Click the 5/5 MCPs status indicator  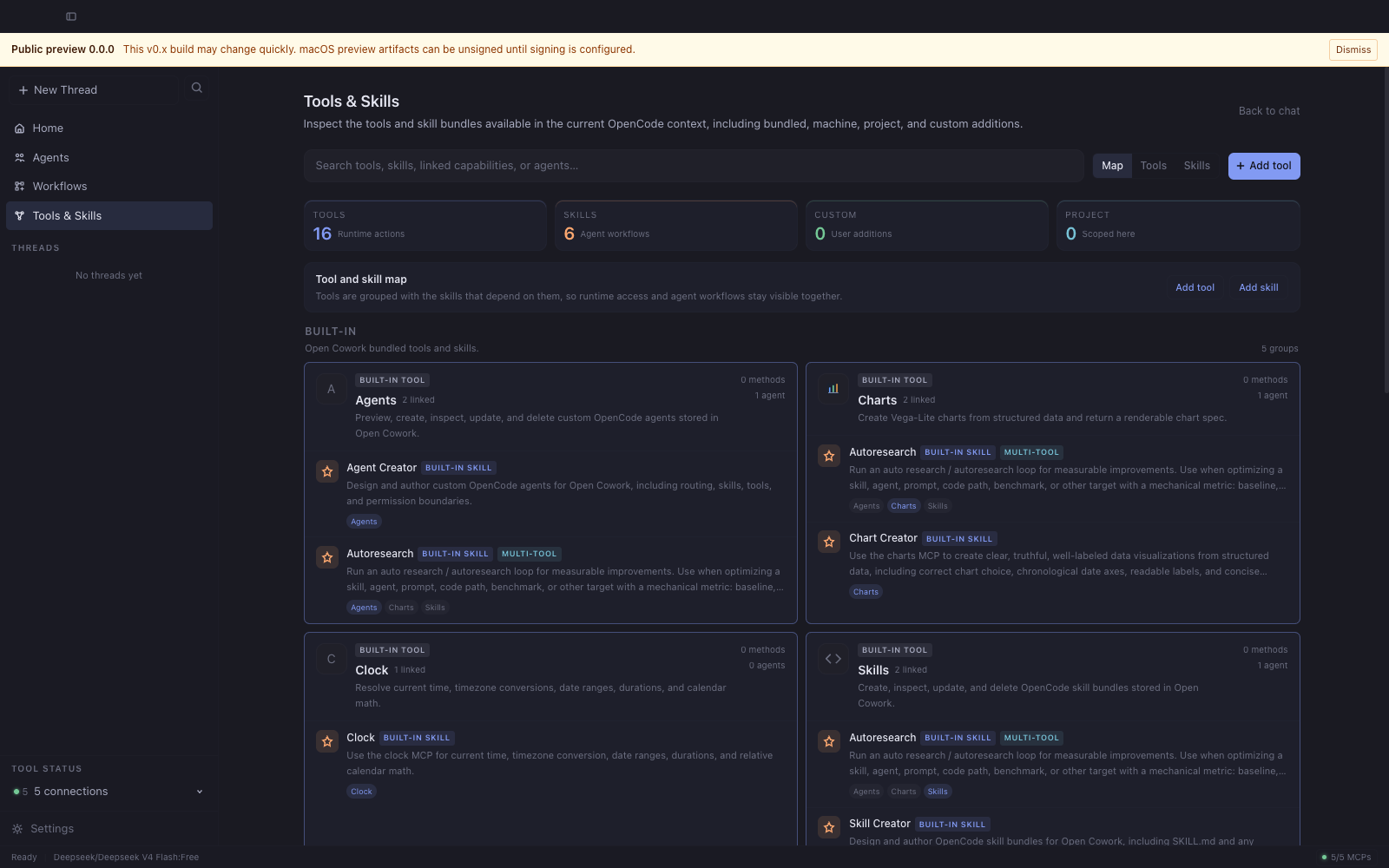[x=1346, y=858]
